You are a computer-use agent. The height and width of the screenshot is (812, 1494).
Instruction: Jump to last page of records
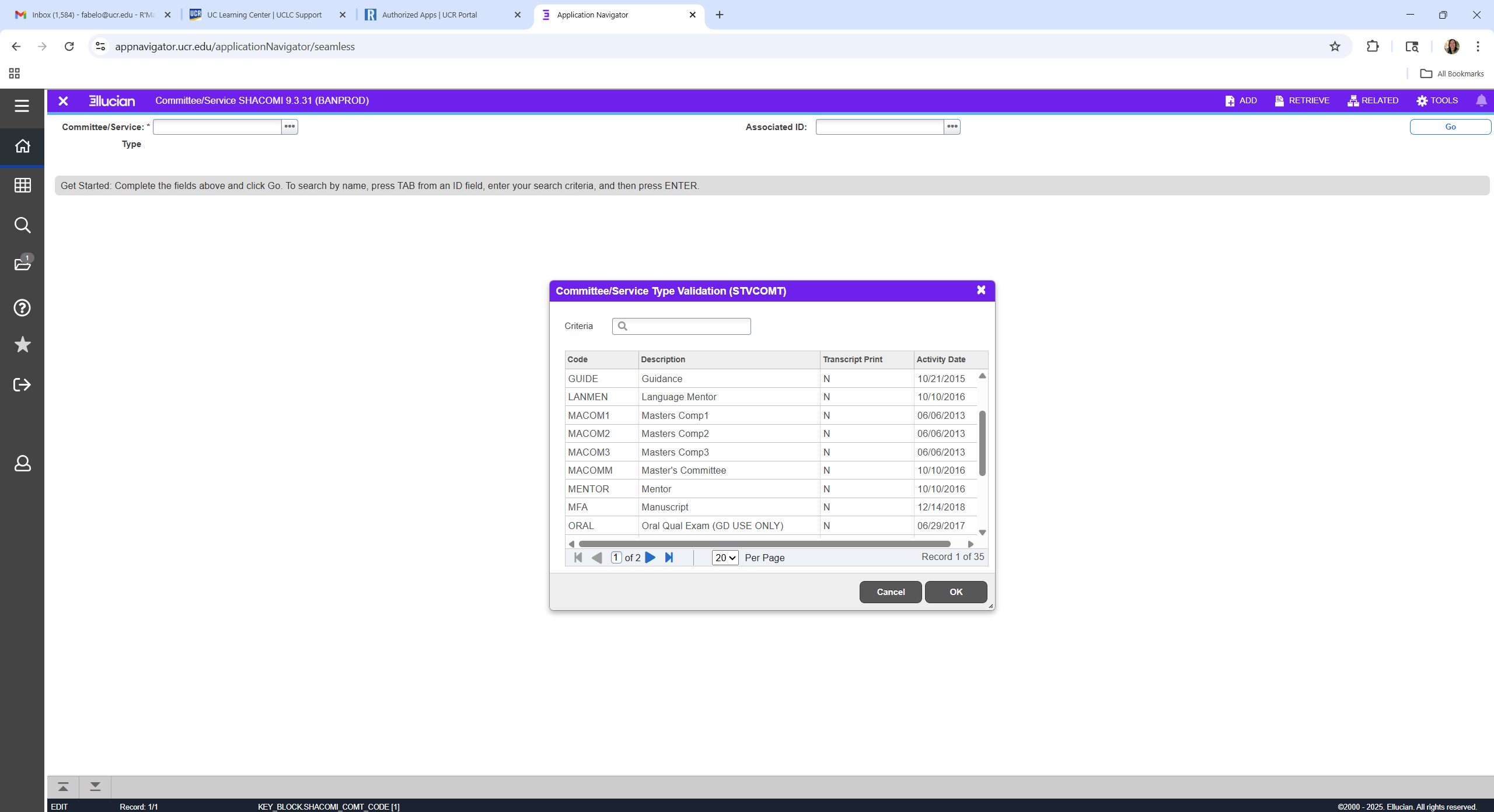click(669, 558)
